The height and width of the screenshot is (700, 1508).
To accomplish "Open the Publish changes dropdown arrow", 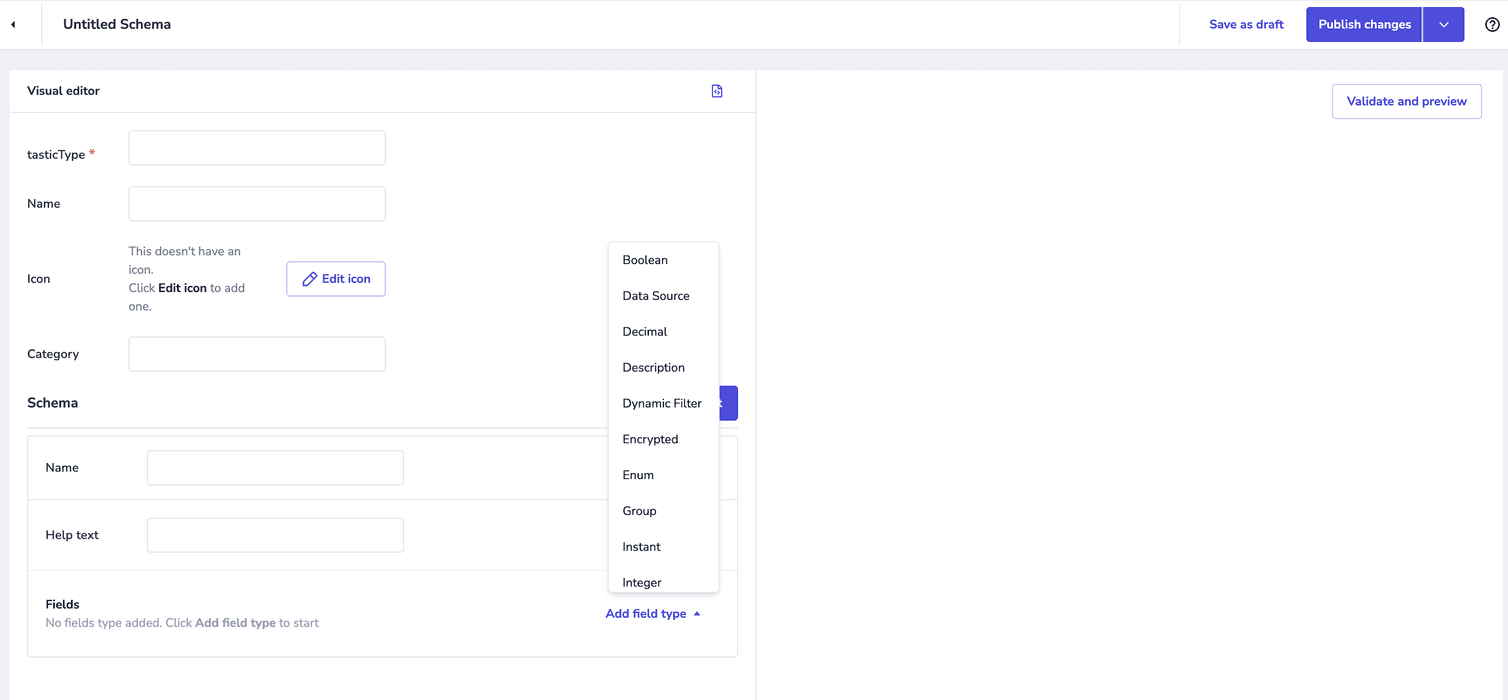I will click(1443, 23).
